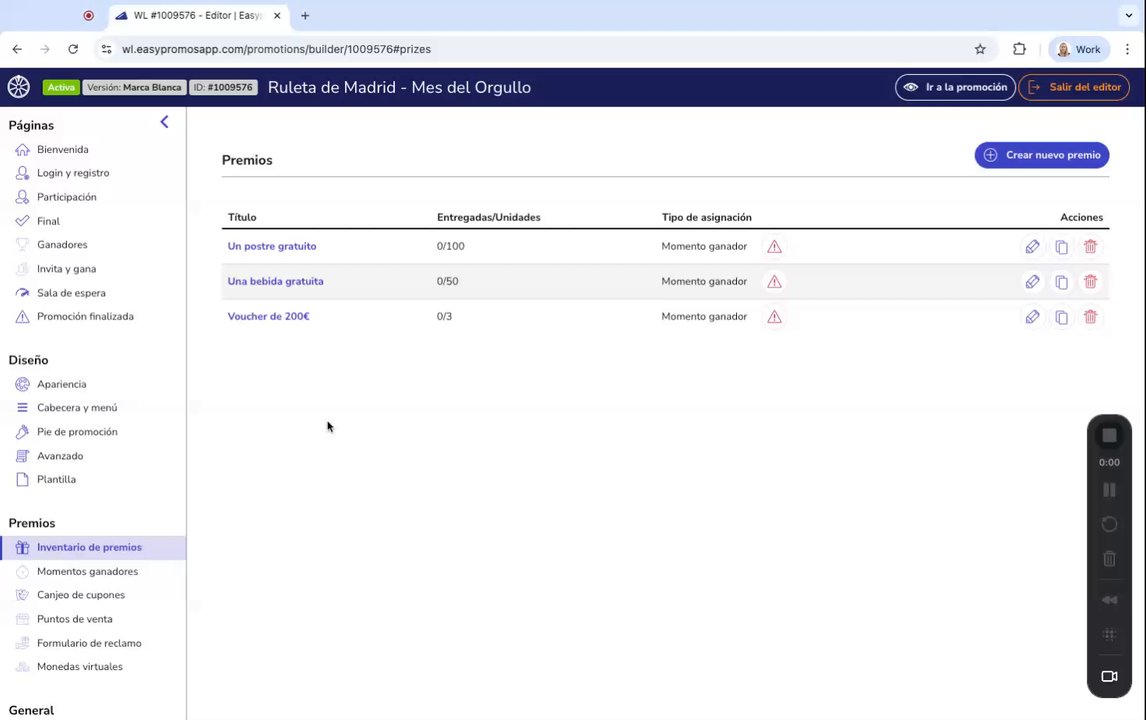Pause the screen recording
The width and height of the screenshot is (1146, 720).
click(x=1109, y=490)
